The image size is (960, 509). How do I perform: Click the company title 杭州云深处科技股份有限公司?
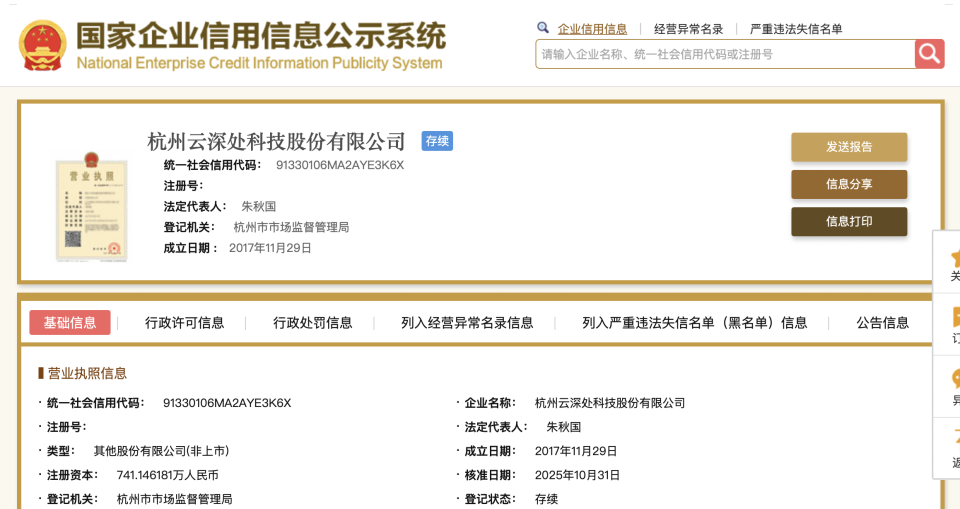click(276, 141)
